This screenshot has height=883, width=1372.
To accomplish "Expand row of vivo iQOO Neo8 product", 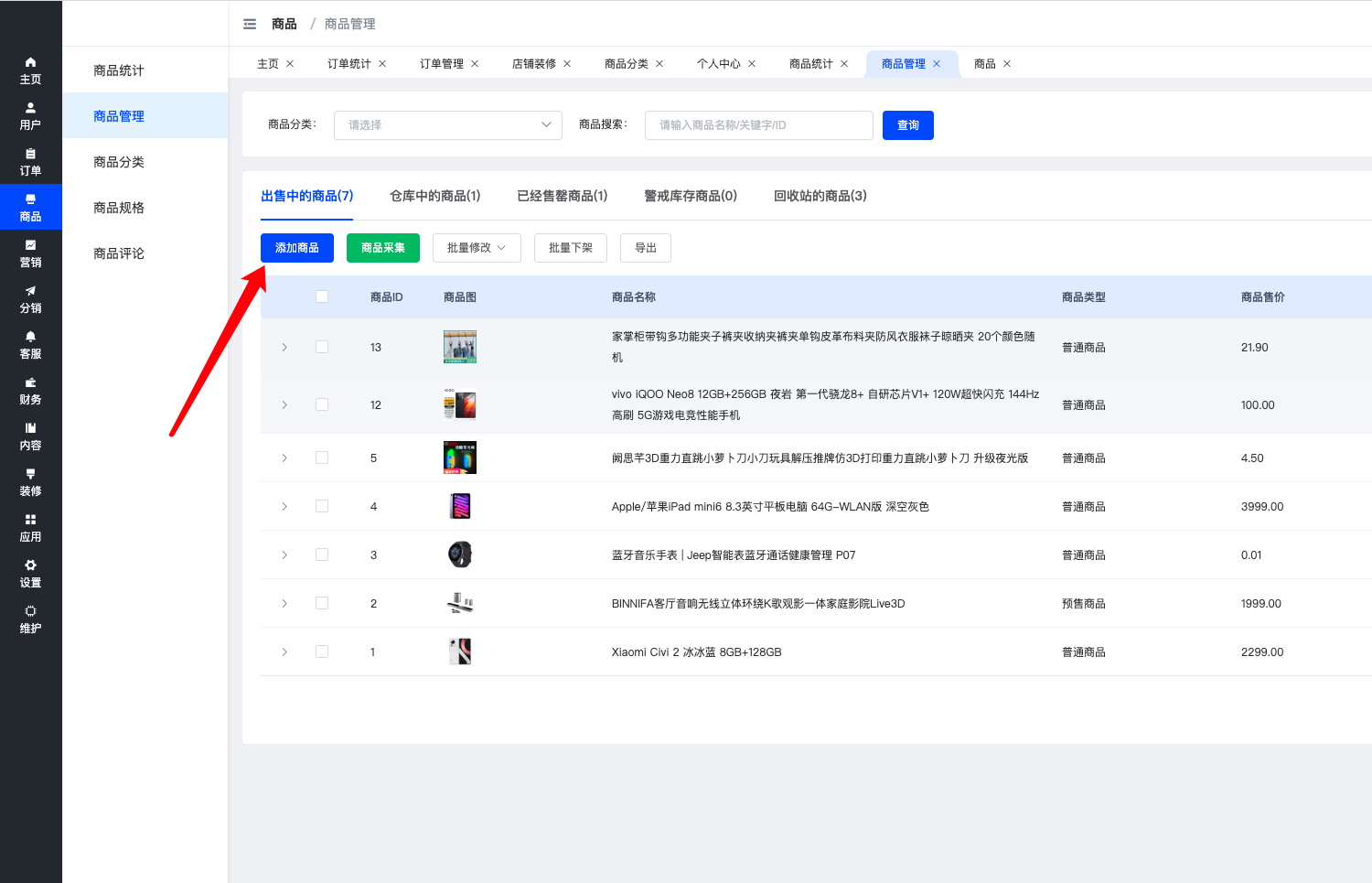I will [x=284, y=404].
